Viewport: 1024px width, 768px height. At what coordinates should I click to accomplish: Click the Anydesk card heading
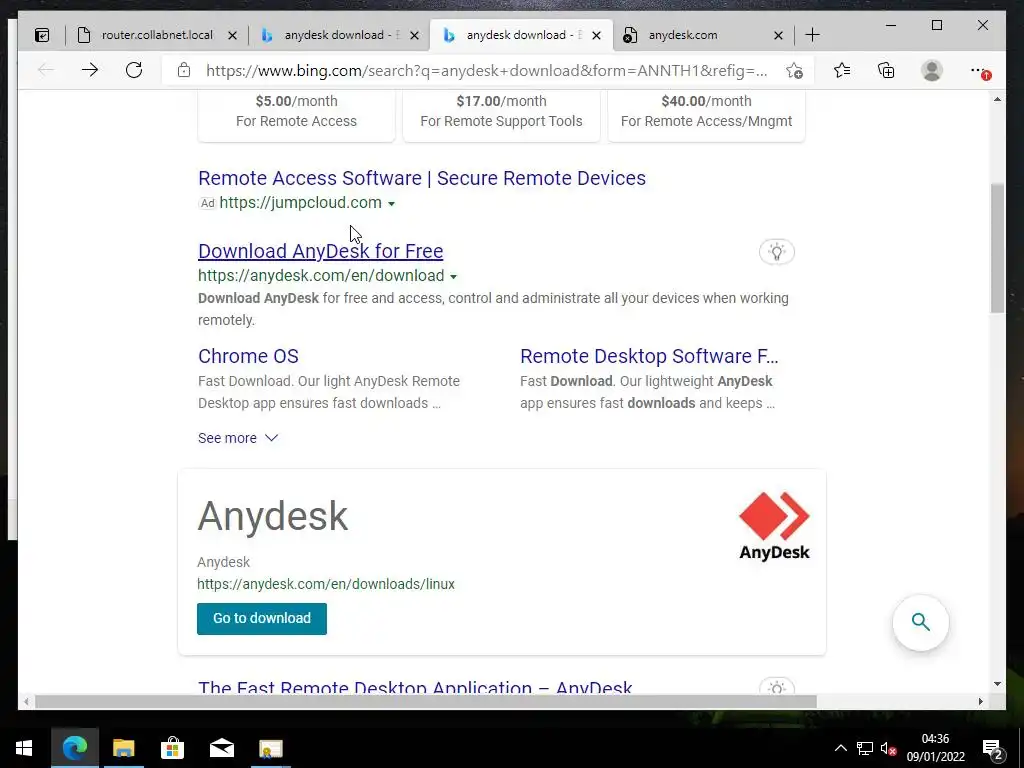click(x=273, y=517)
